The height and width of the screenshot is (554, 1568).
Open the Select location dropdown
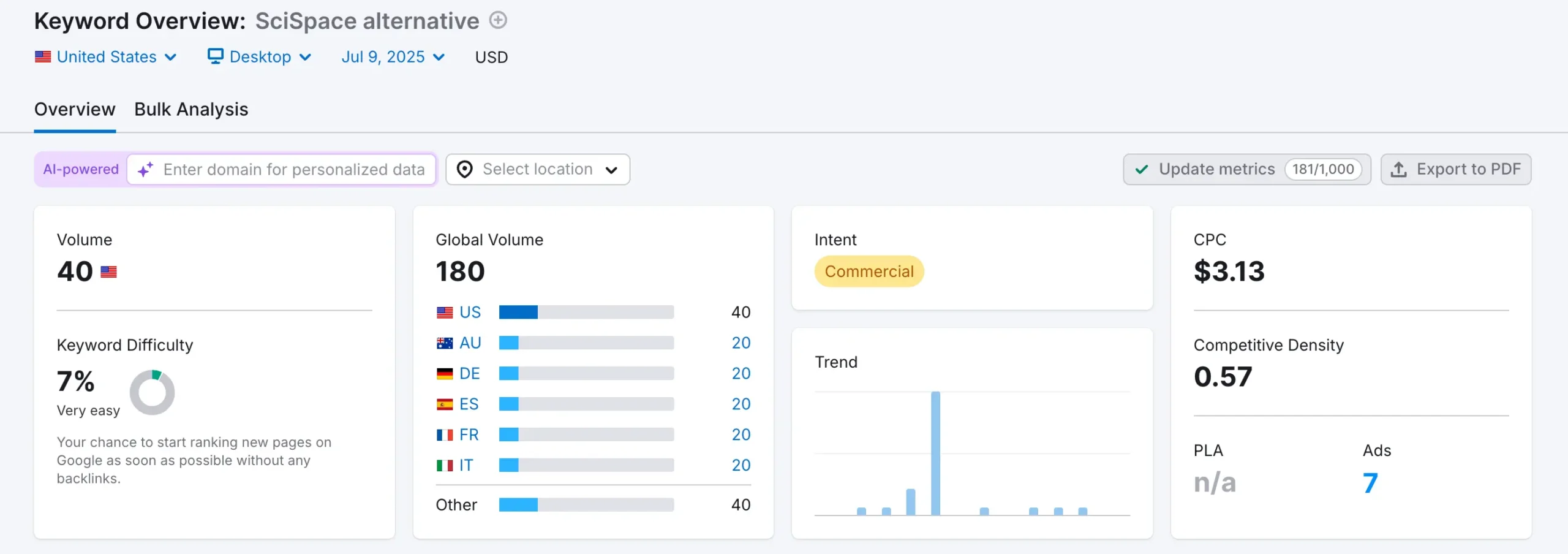(x=538, y=169)
